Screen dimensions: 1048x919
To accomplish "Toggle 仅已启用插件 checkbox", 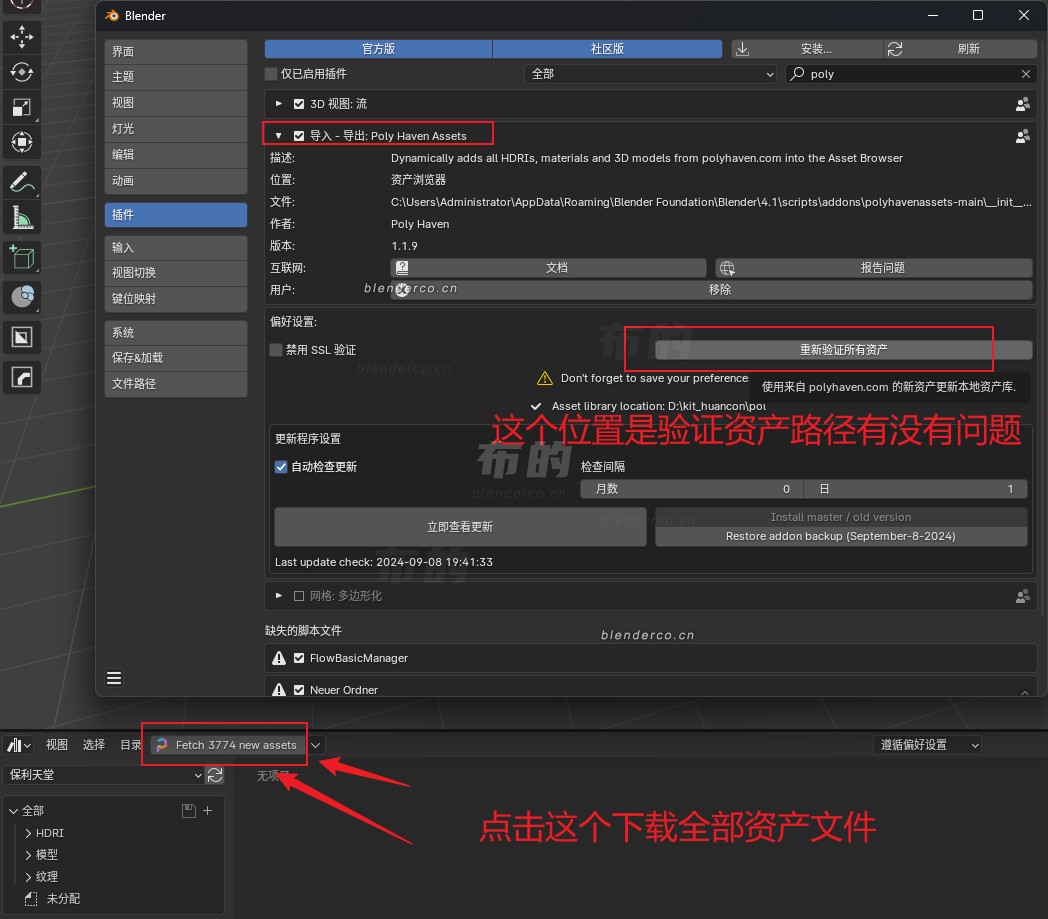I will pyautogui.click(x=271, y=74).
